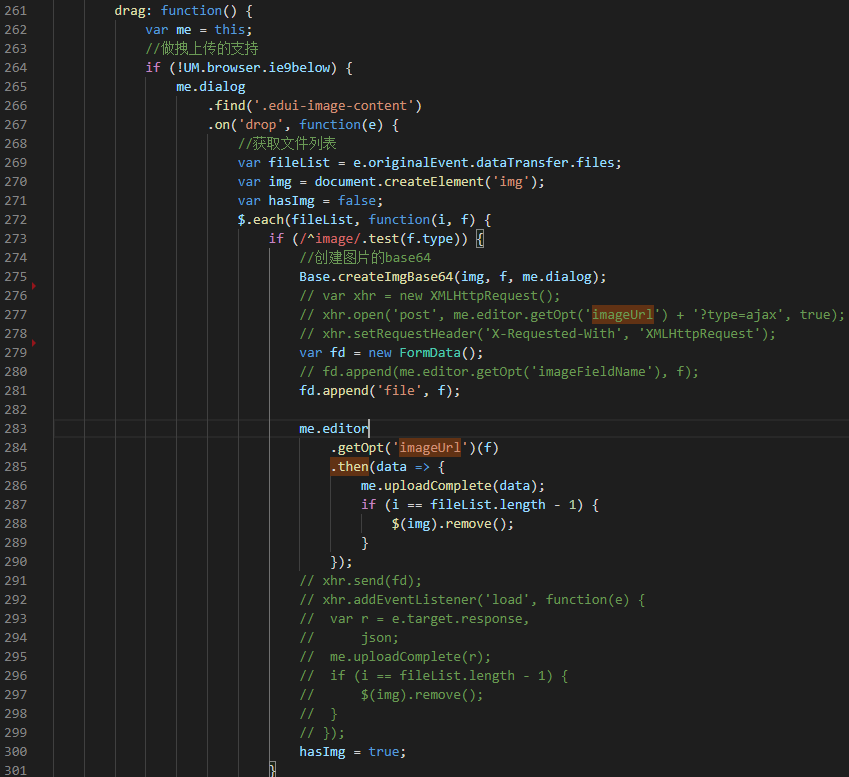Click the comment '//创建图片的base64'
Viewport: 849px width, 777px height.
click(365, 258)
